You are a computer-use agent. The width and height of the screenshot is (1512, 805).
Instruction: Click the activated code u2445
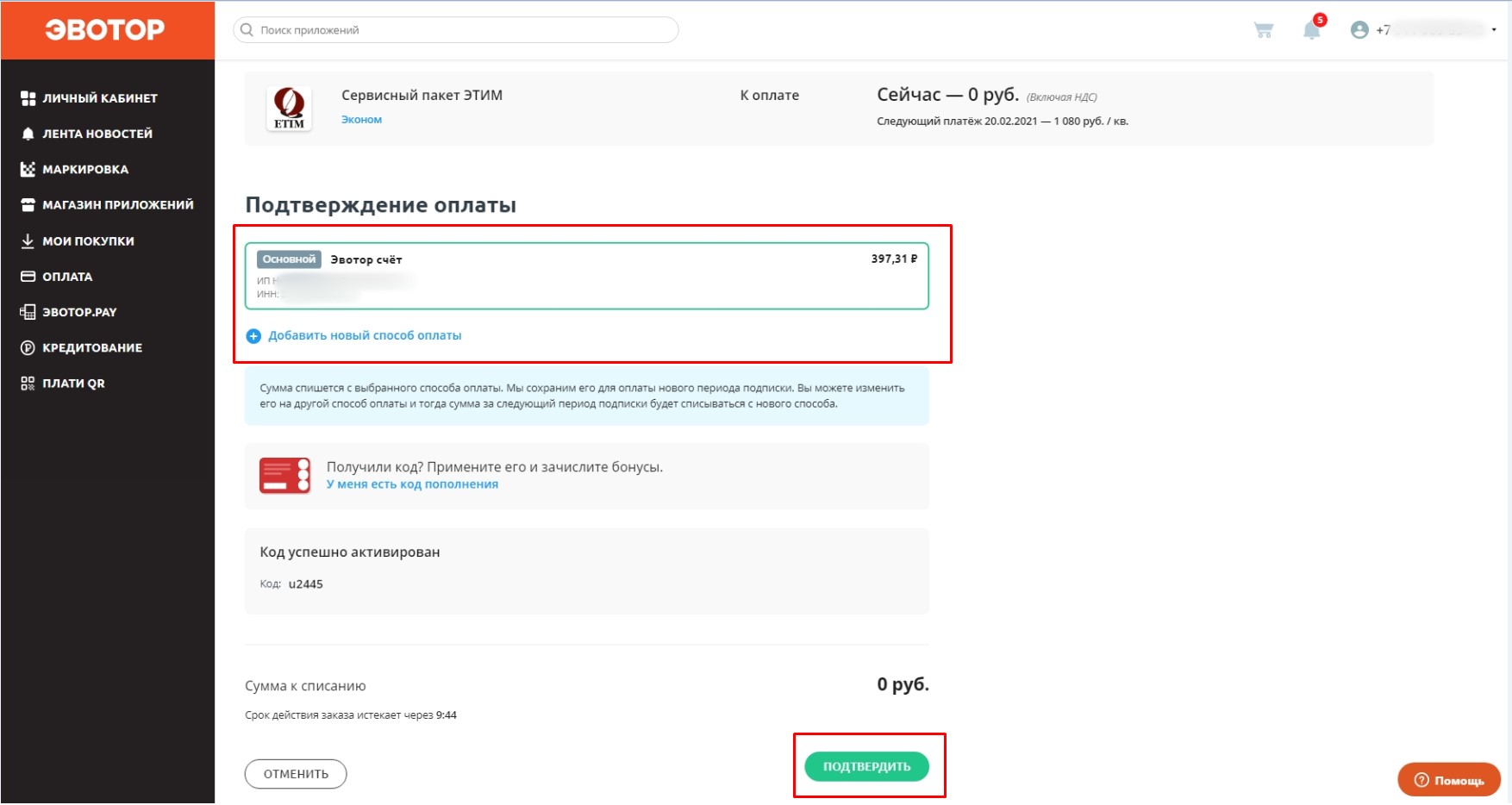point(305,584)
